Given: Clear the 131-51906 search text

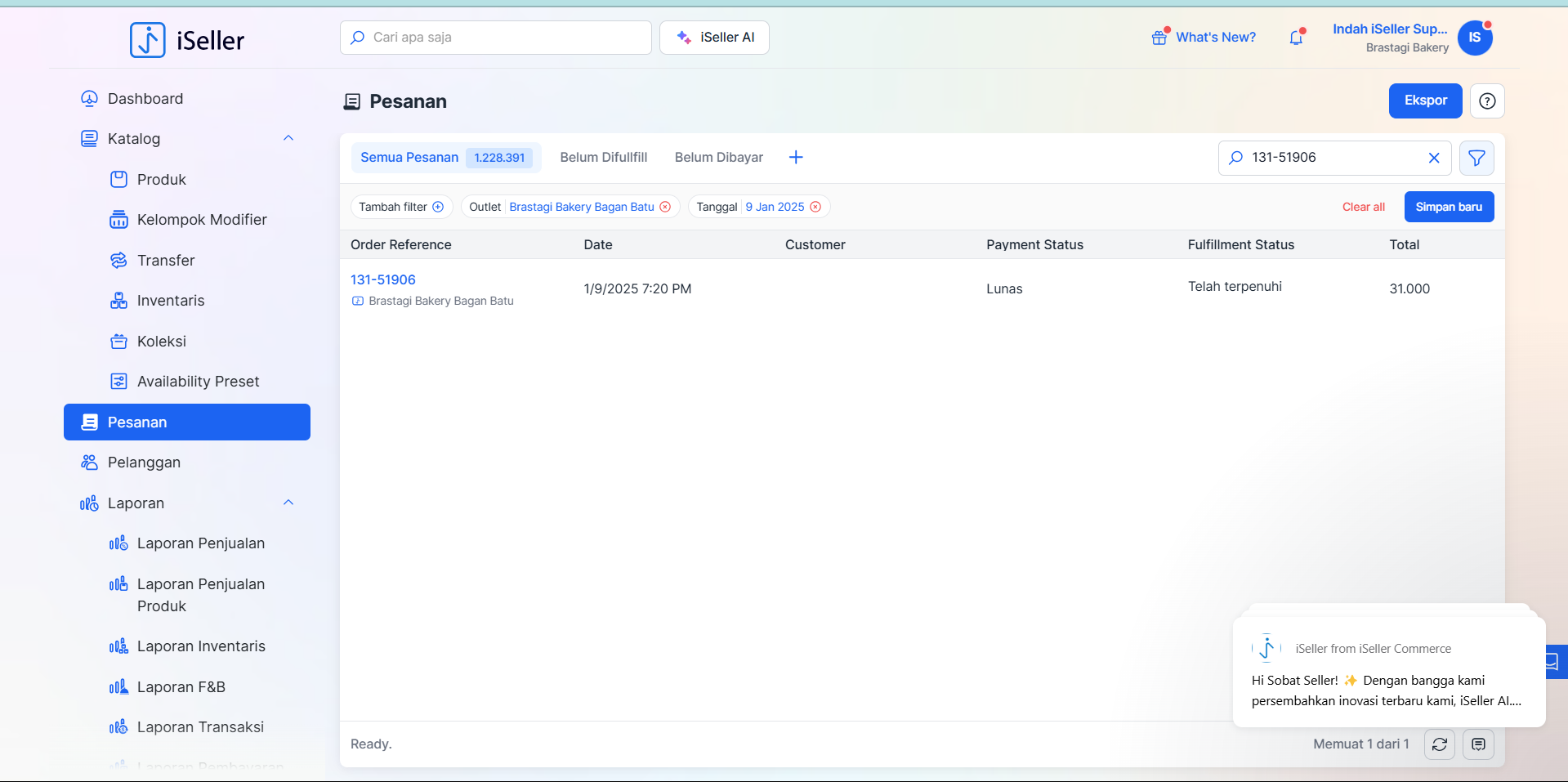Looking at the screenshot, I should [1434, 158].
